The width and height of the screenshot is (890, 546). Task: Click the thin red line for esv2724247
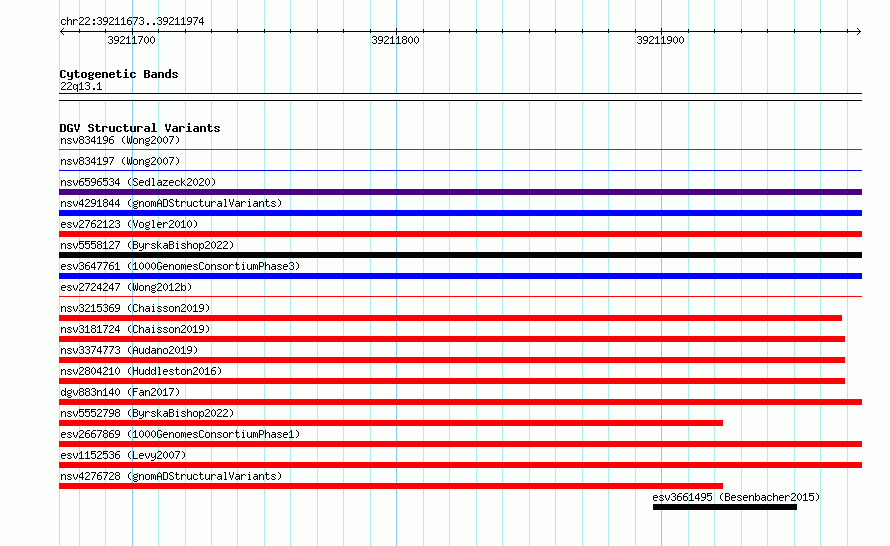[x=460, y=296]
